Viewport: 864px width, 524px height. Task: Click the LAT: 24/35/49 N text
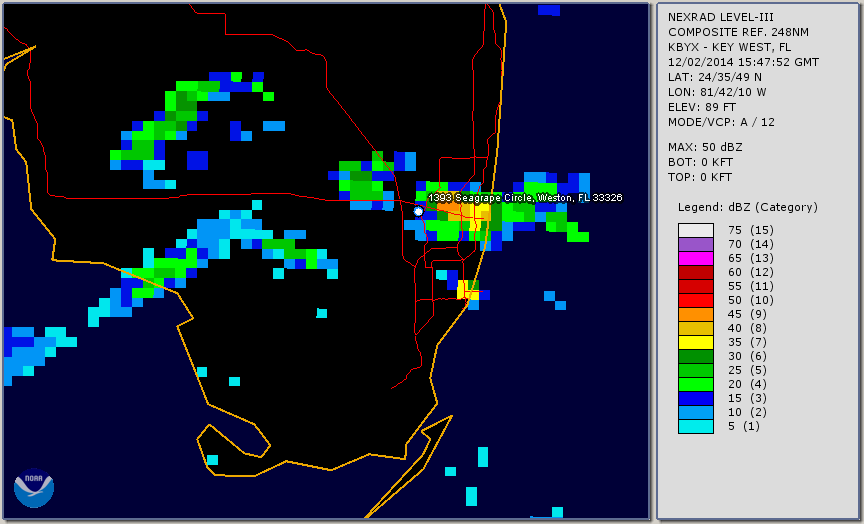point(715,77)
